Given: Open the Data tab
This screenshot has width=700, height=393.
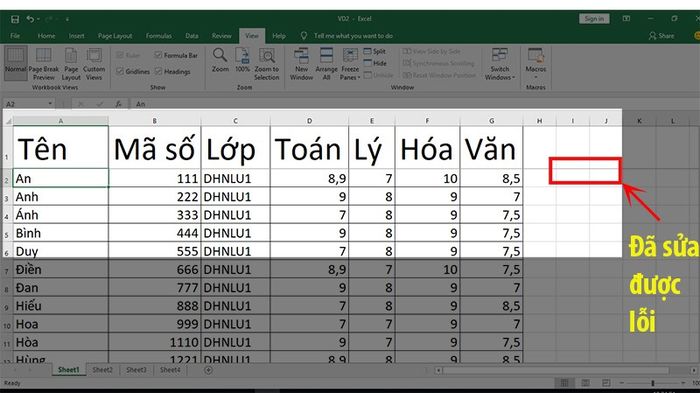Looking at the screenshot, I should pyautogui.click(x=192, y=36).
